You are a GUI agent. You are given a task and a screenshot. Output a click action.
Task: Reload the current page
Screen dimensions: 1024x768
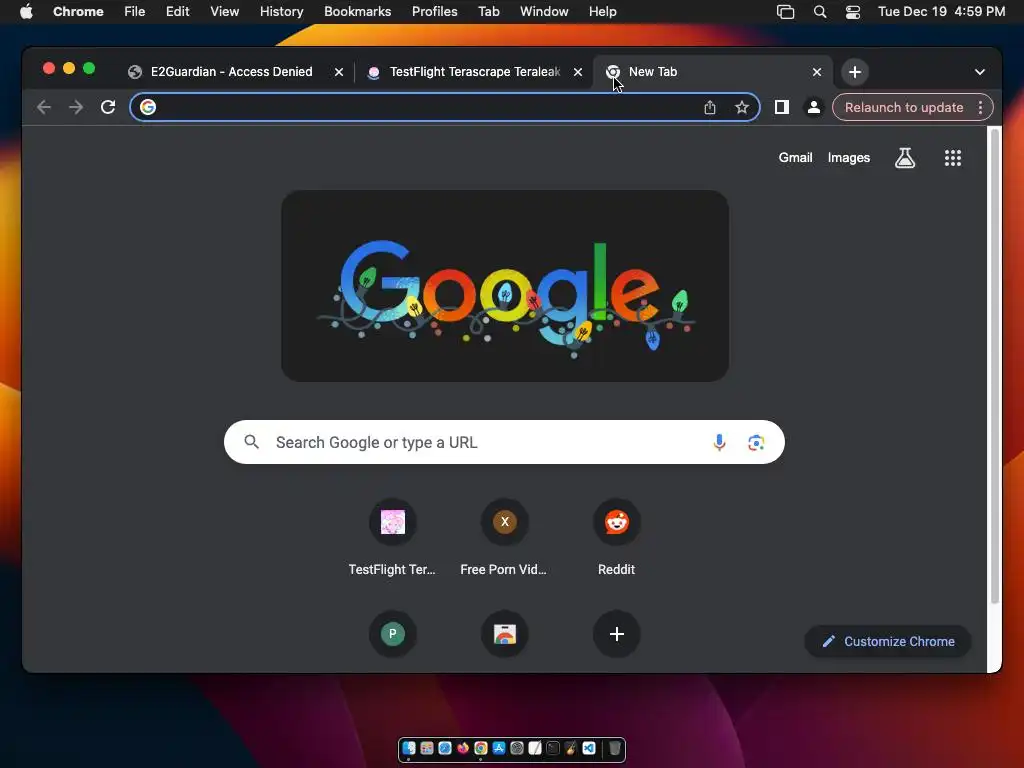tap(108, 107)
